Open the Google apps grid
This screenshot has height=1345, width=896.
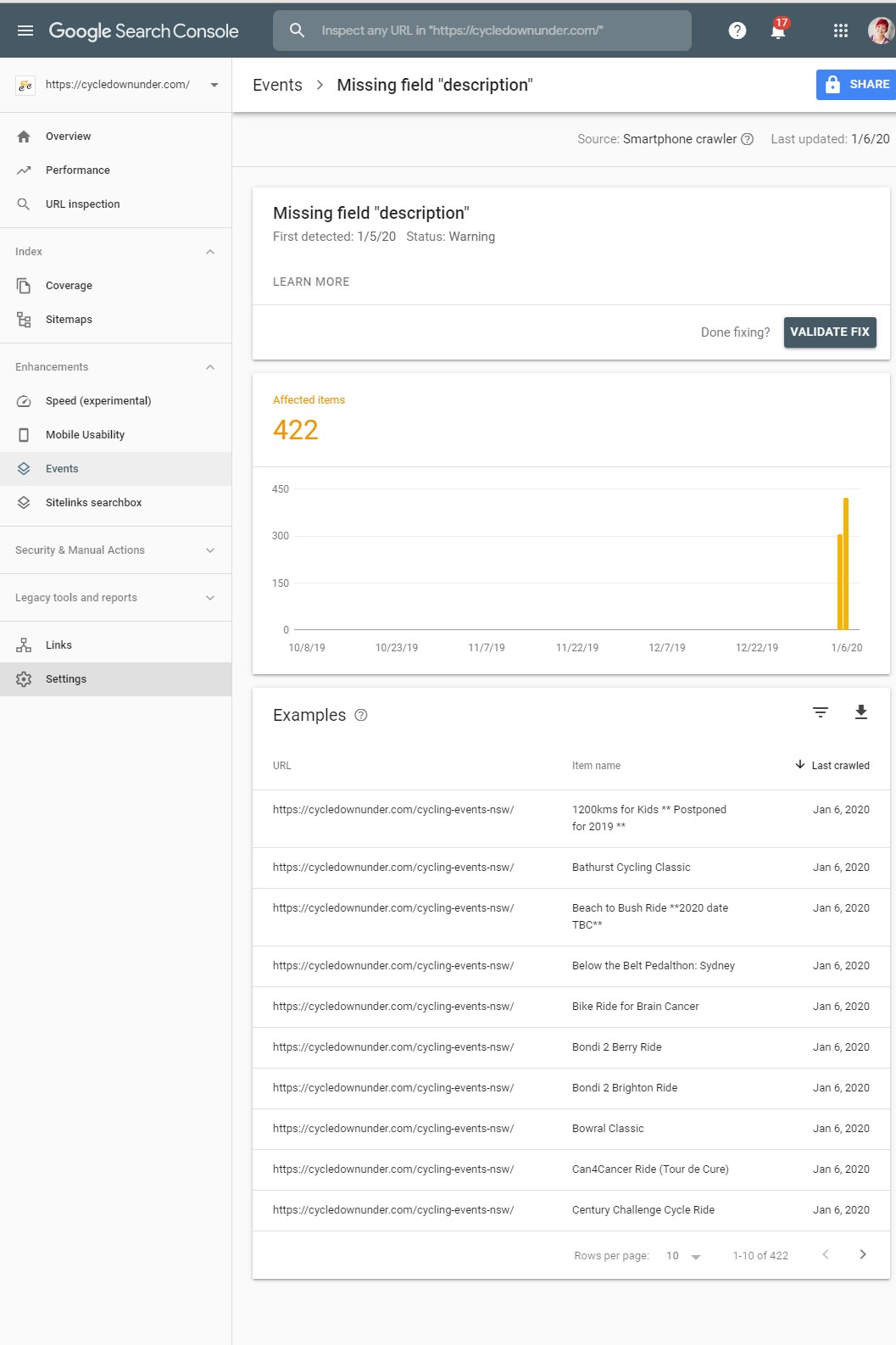tap(840, 31)
